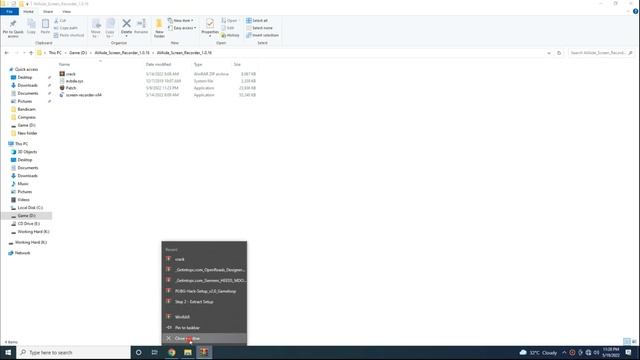Click Paste shortcut in the Clipboard group

pos(69,35)
